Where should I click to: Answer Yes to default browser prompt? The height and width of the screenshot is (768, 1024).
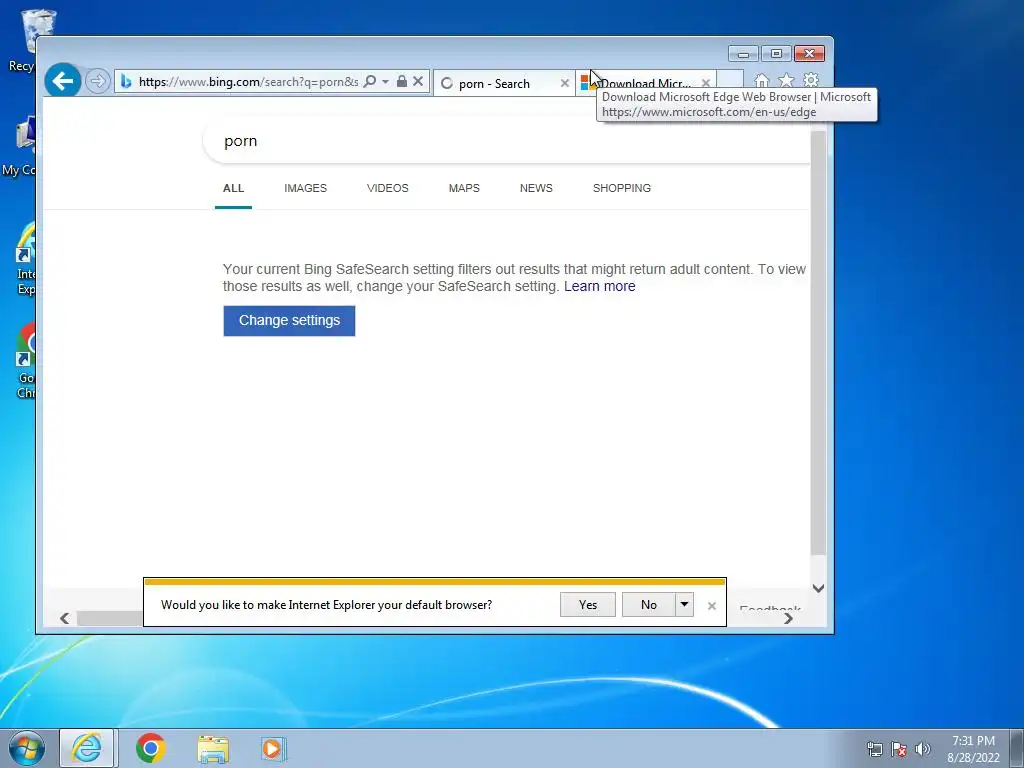click(x=588, y=605)
